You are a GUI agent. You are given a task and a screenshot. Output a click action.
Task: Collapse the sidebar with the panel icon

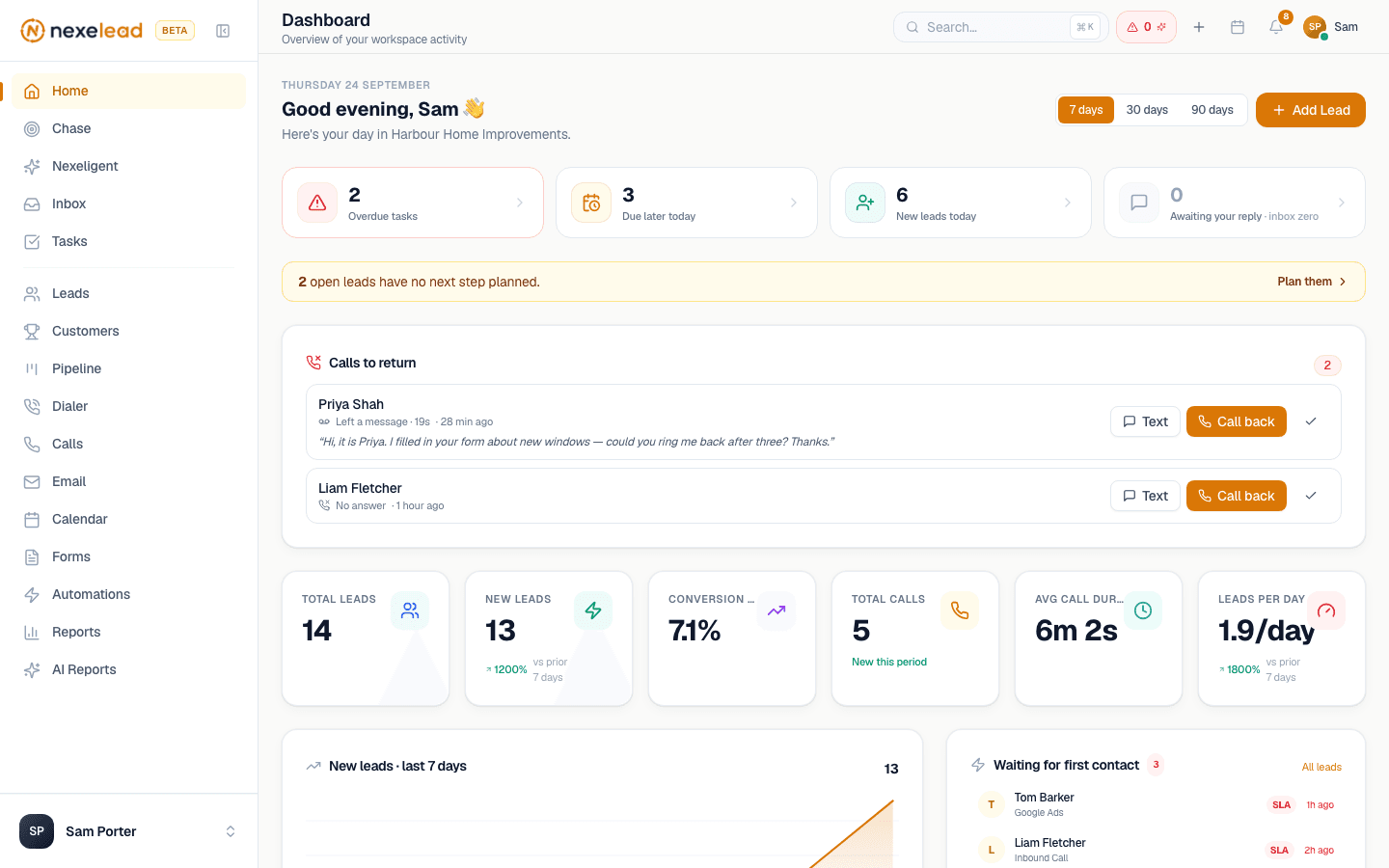(x=223, y=31)
